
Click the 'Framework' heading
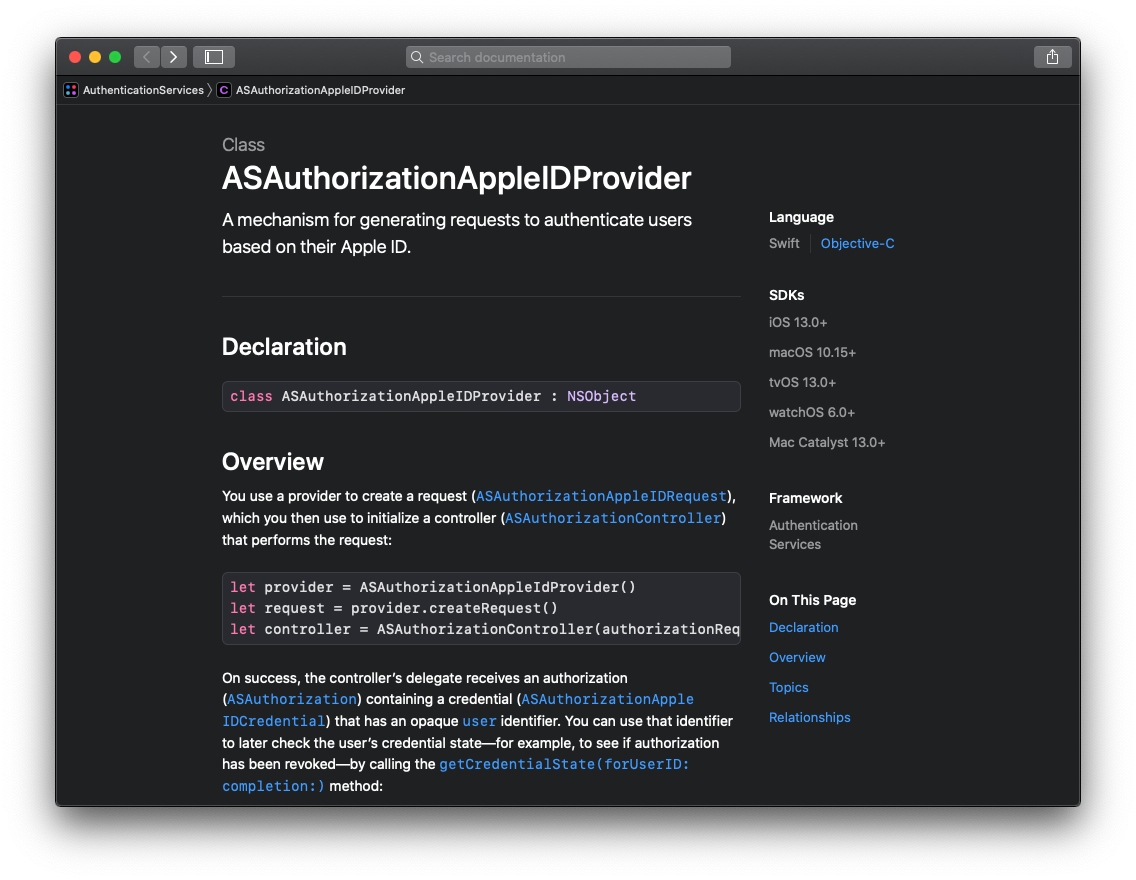805,498
